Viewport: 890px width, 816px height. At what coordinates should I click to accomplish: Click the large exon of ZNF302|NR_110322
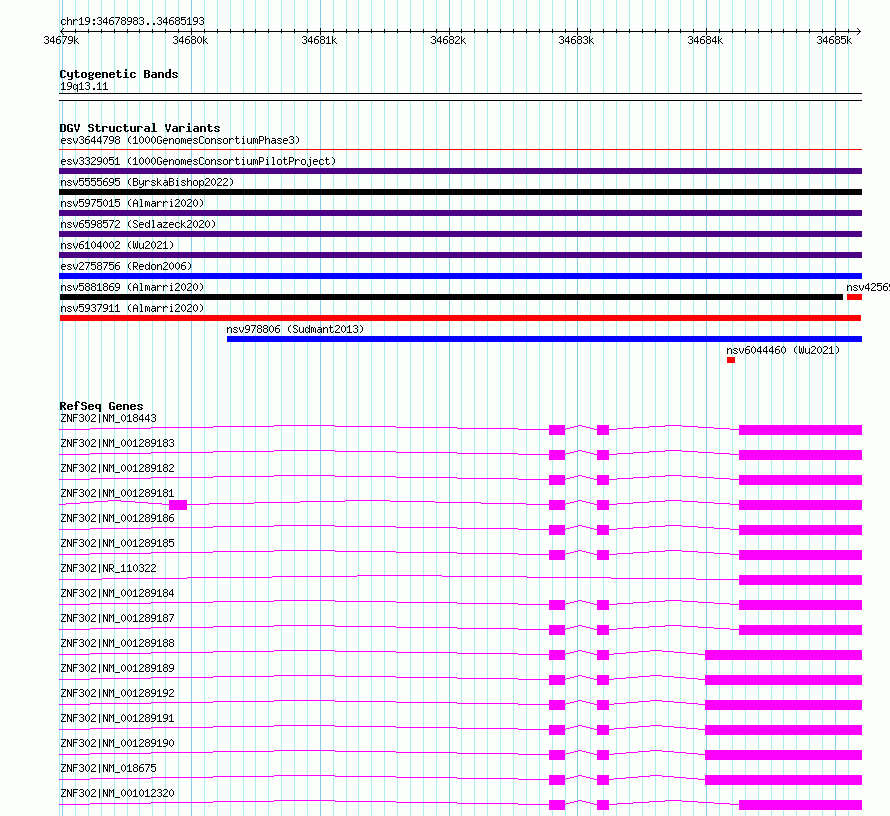click(800, 580)
